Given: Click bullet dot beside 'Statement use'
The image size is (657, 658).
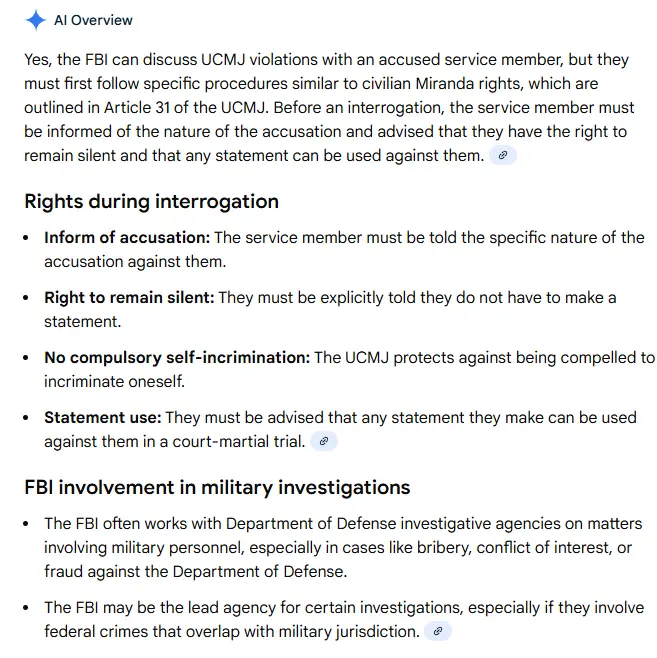Looking at the screenshot, I should pyautogui.click(x=28, y=418).
